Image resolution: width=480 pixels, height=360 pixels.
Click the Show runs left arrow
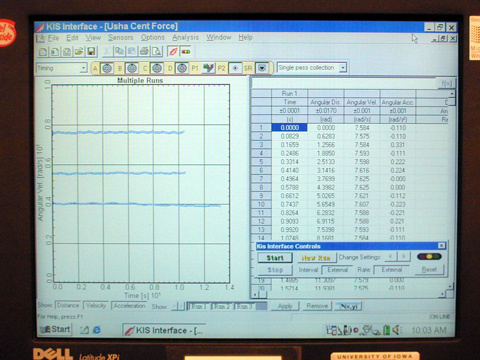(174, 306)
